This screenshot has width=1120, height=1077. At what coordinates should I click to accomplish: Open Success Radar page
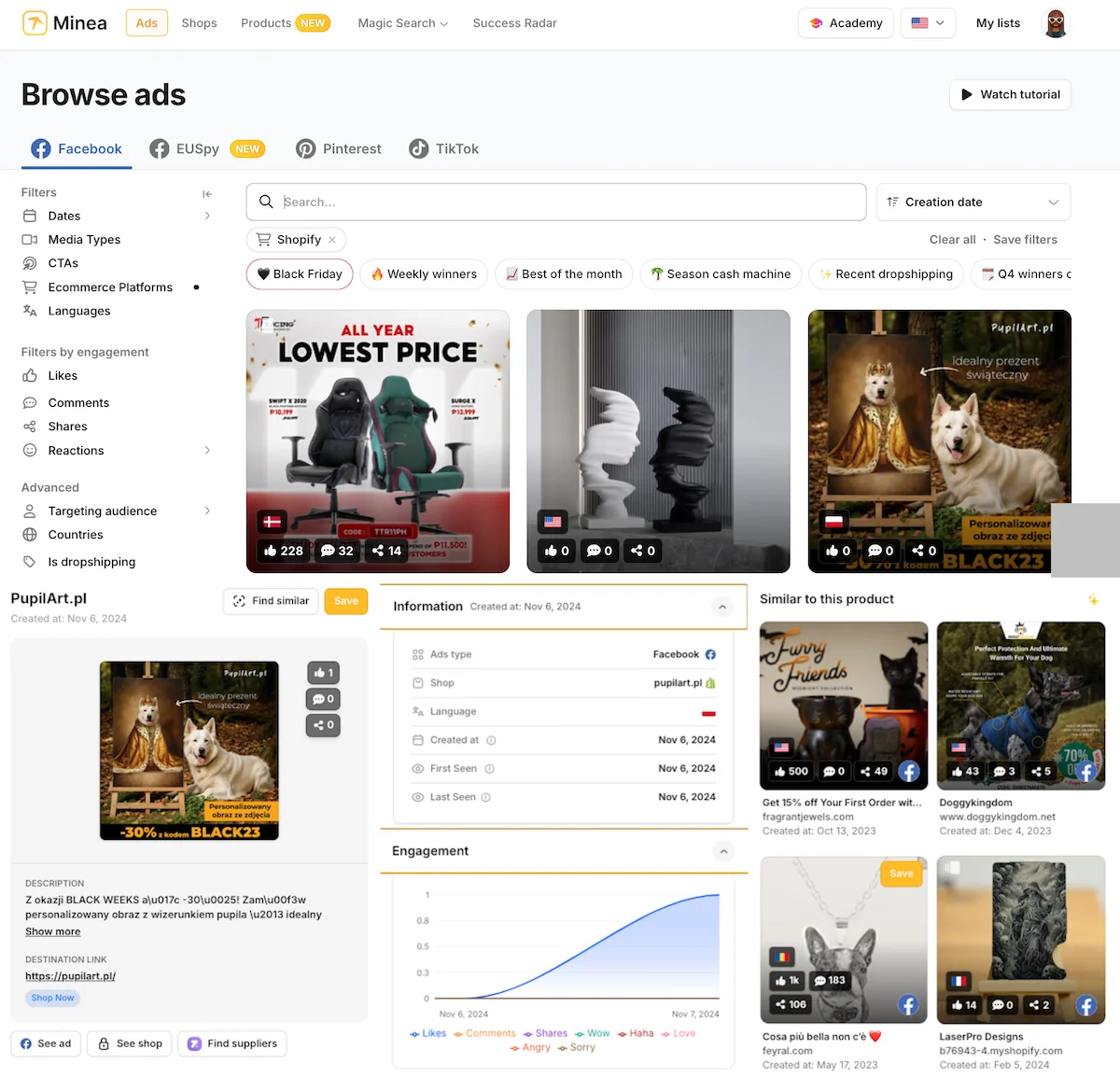pos(514,23)
